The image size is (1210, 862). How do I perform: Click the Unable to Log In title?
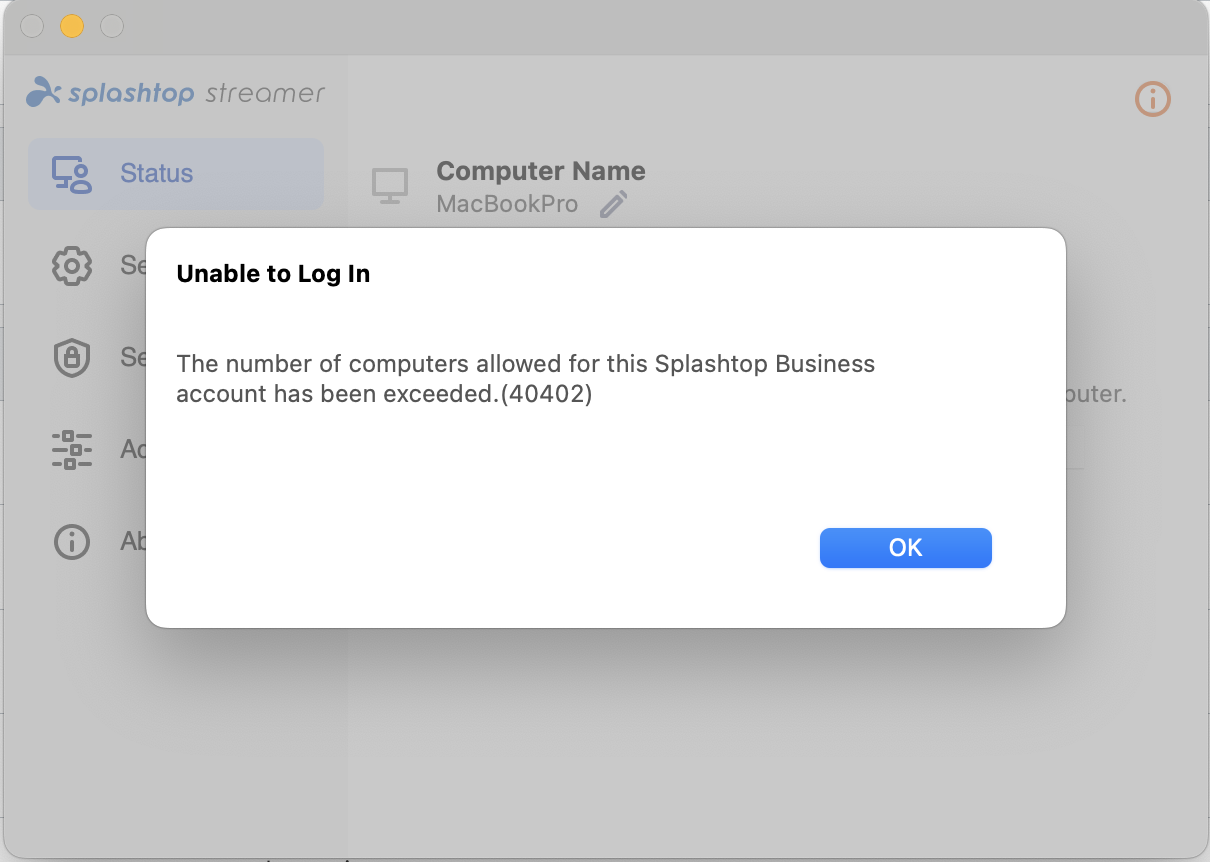[x=273, y=274]
